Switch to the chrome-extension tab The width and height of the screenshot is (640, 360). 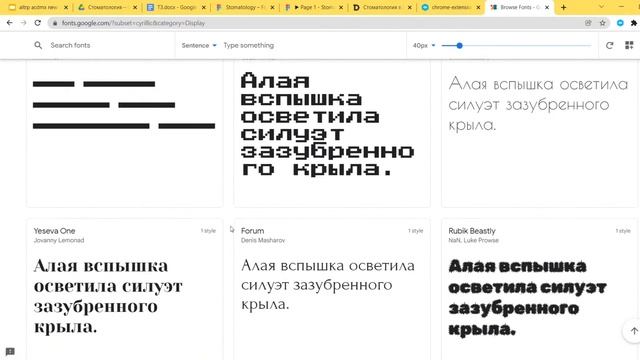coord(451,7)
